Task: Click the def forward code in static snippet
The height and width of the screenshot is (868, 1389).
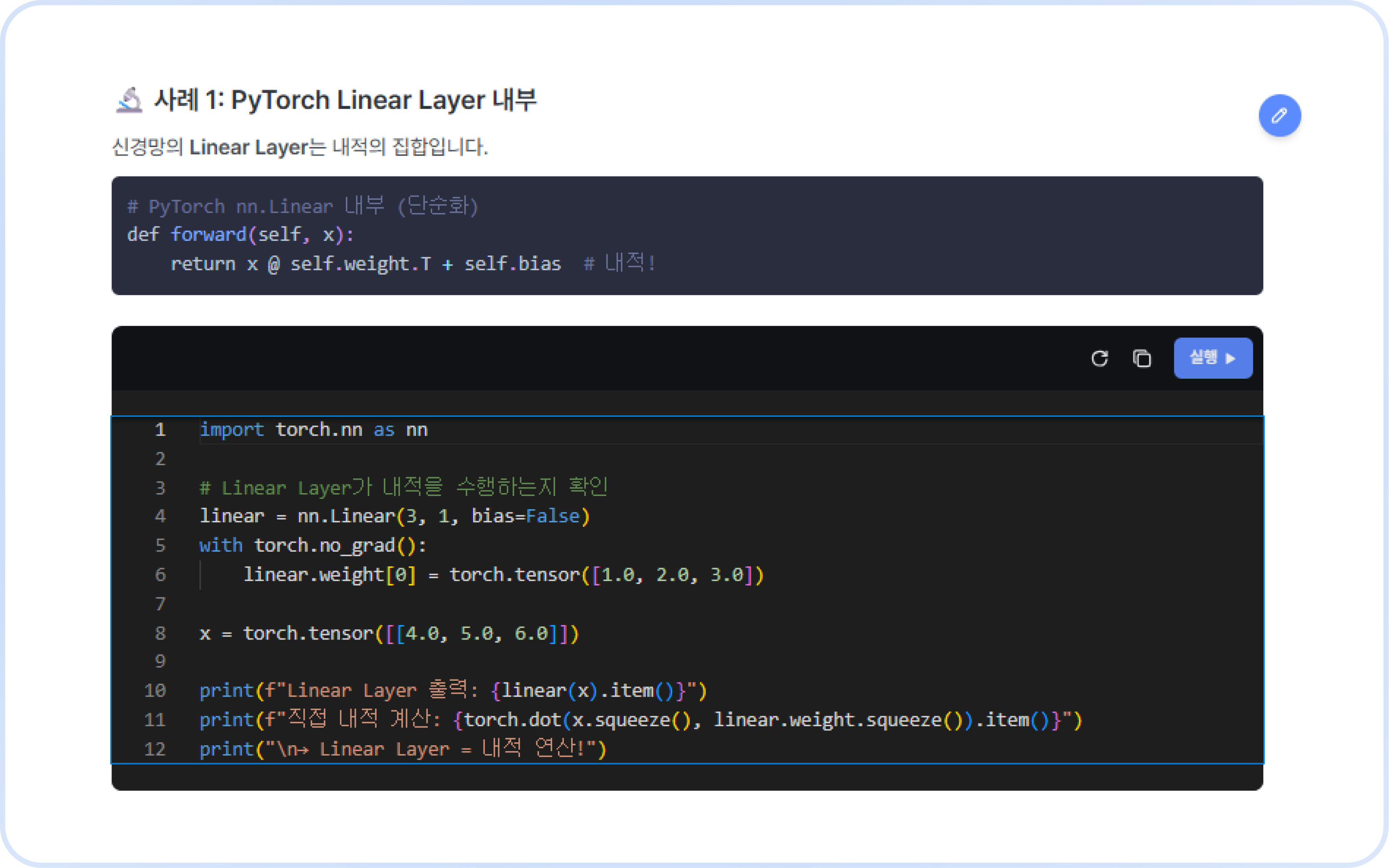Action: pos(240,235)
